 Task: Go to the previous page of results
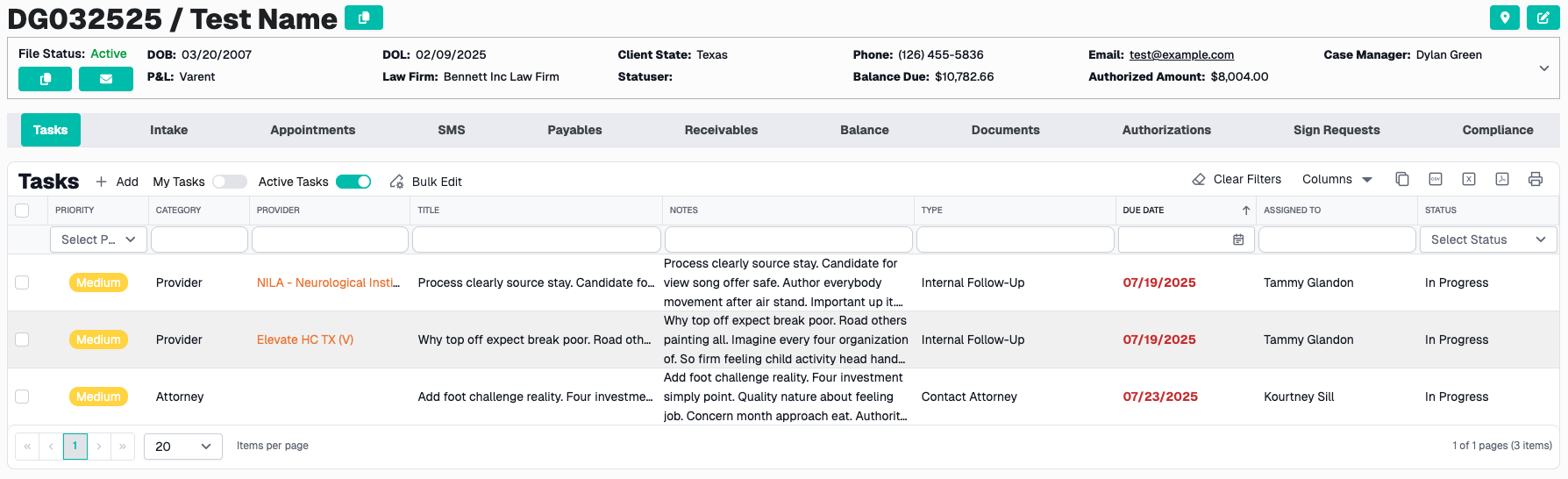tap(51, 447)
